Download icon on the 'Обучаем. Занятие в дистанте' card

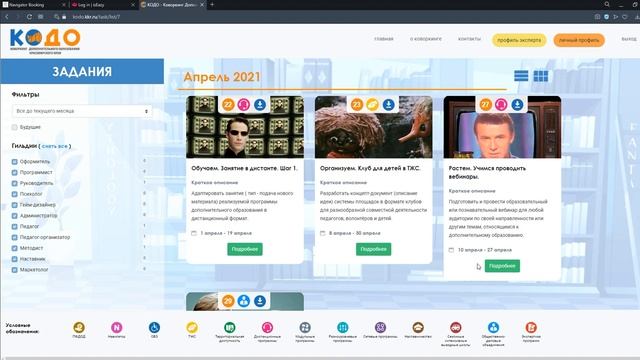point(260,105)
